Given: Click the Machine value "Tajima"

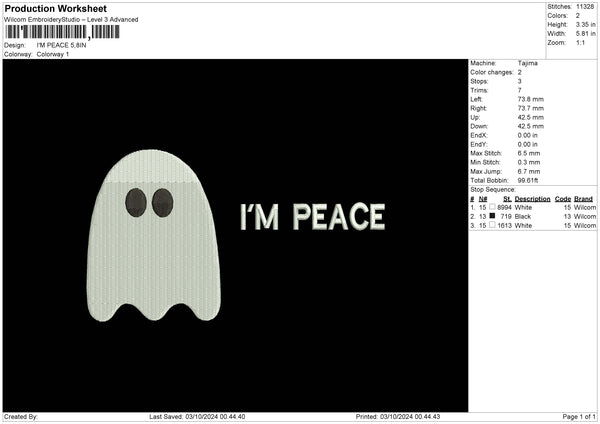Looking at the screenshot, I should (x=528, y=63).
